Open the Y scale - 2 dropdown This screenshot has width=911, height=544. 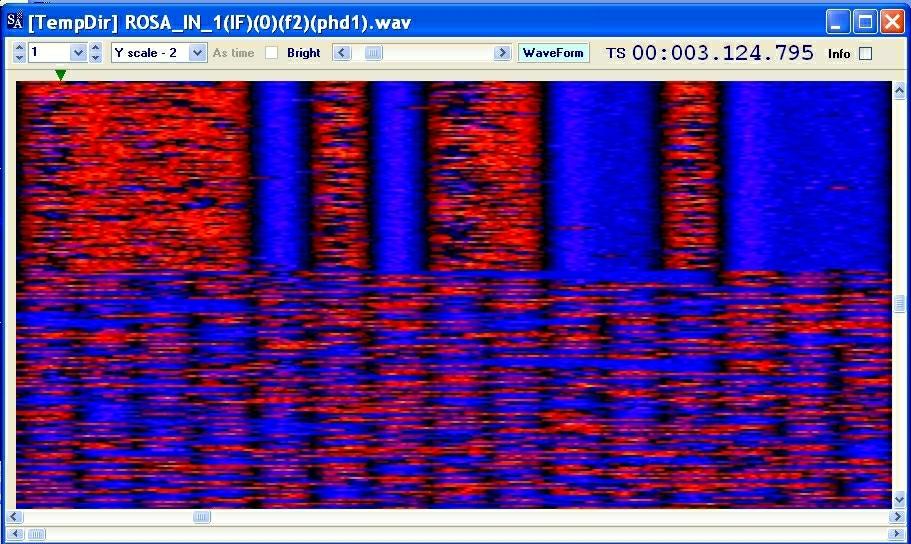pyautogui.click(x=198, y=53)
